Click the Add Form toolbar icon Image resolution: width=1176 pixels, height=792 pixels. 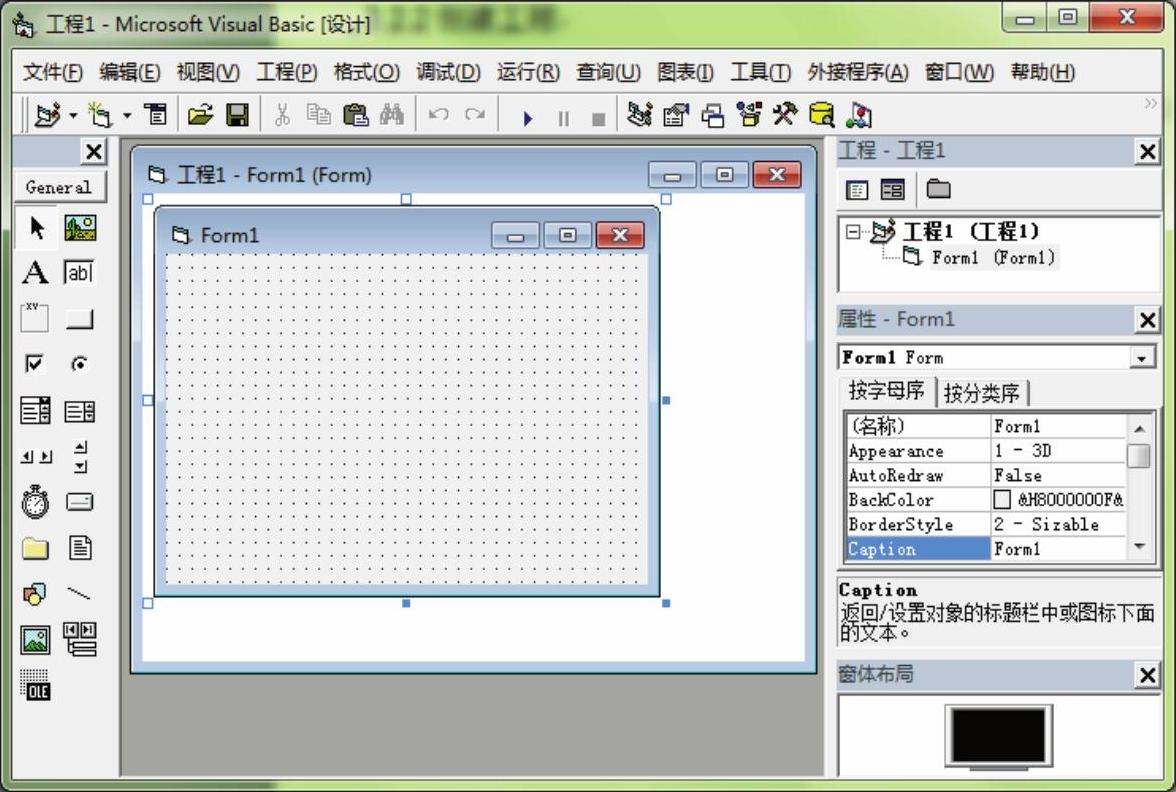click(100, 115)
